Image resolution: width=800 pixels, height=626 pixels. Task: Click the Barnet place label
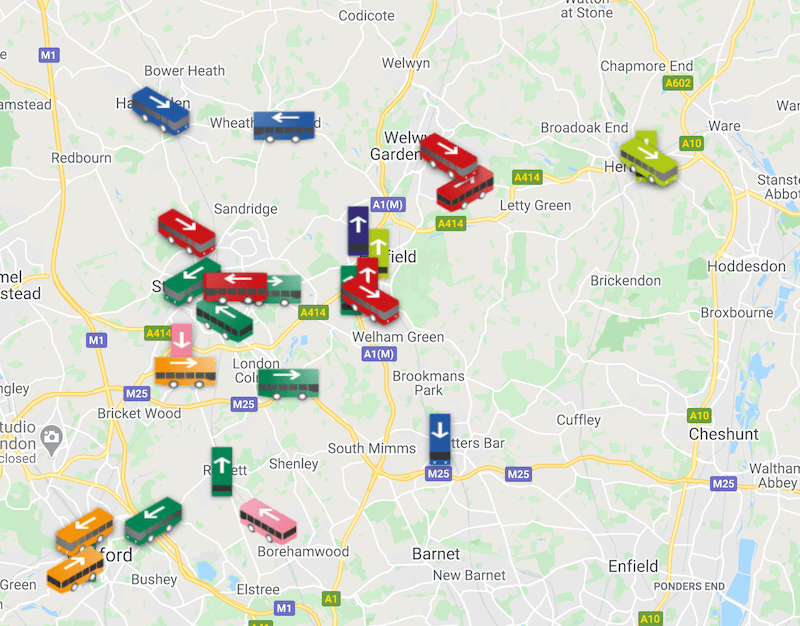coord(436,554)
